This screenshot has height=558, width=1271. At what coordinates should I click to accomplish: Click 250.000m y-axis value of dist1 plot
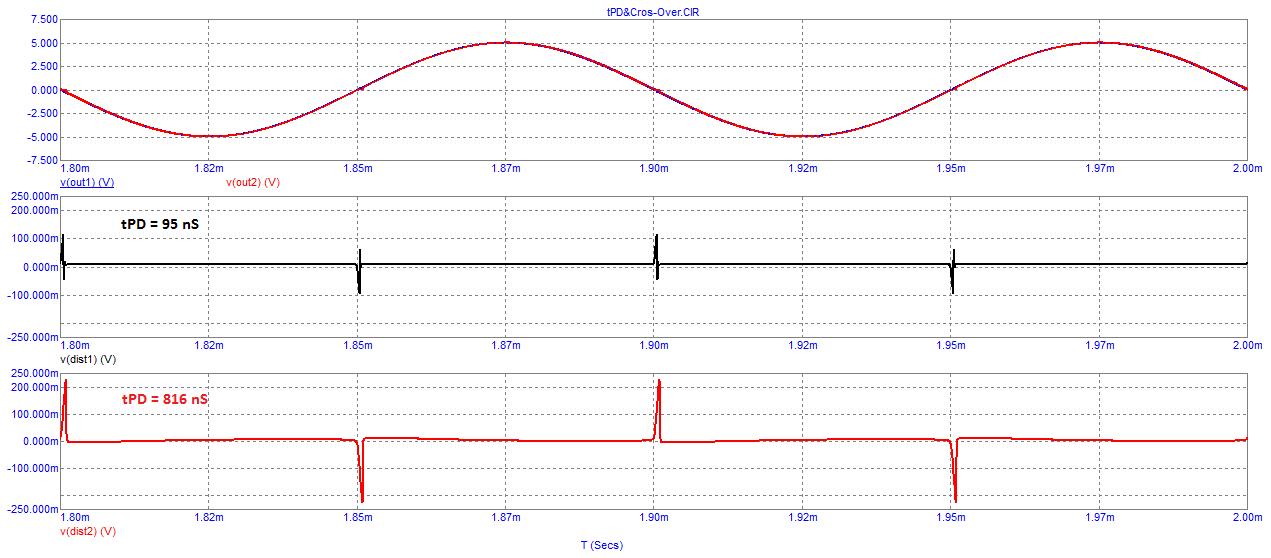(33, 197)
